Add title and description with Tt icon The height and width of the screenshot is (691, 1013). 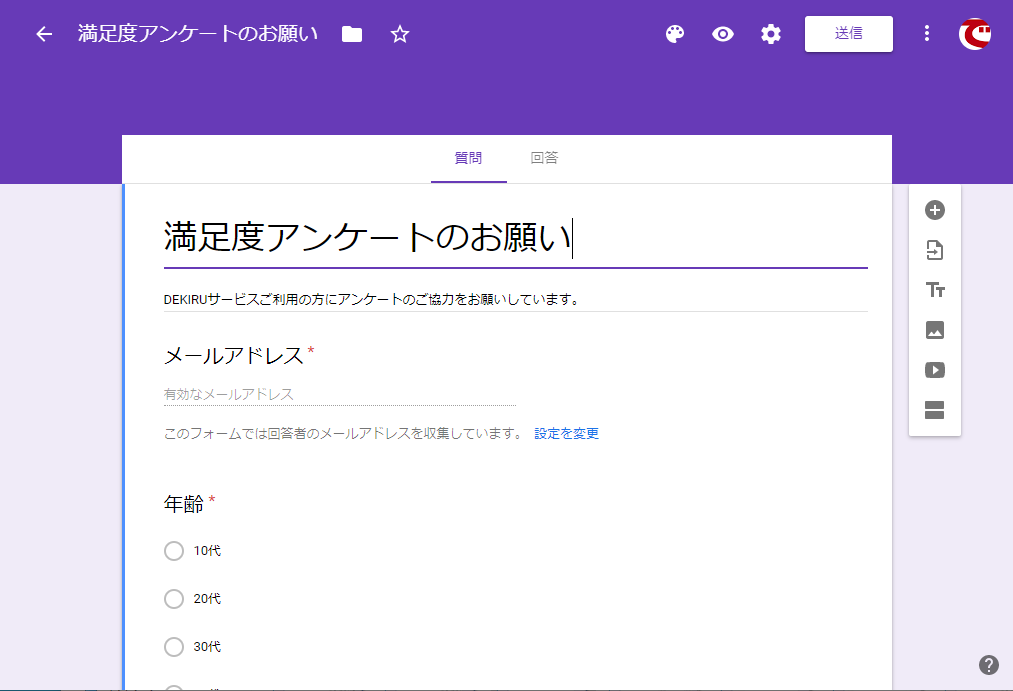(x=935, y=290)
